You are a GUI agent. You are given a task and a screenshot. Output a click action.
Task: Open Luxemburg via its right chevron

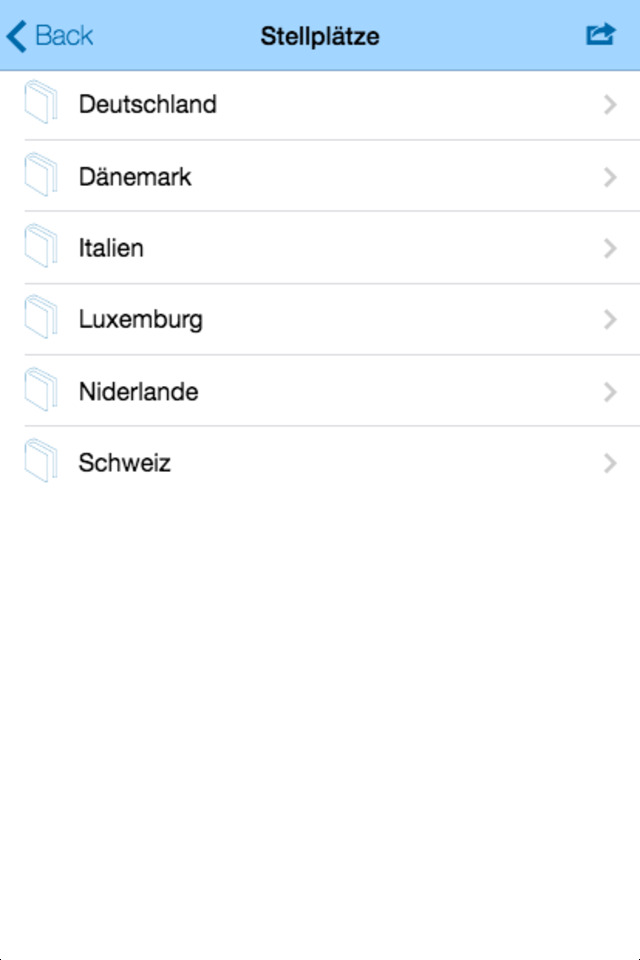pyautogui.click(x=610, y=320)
